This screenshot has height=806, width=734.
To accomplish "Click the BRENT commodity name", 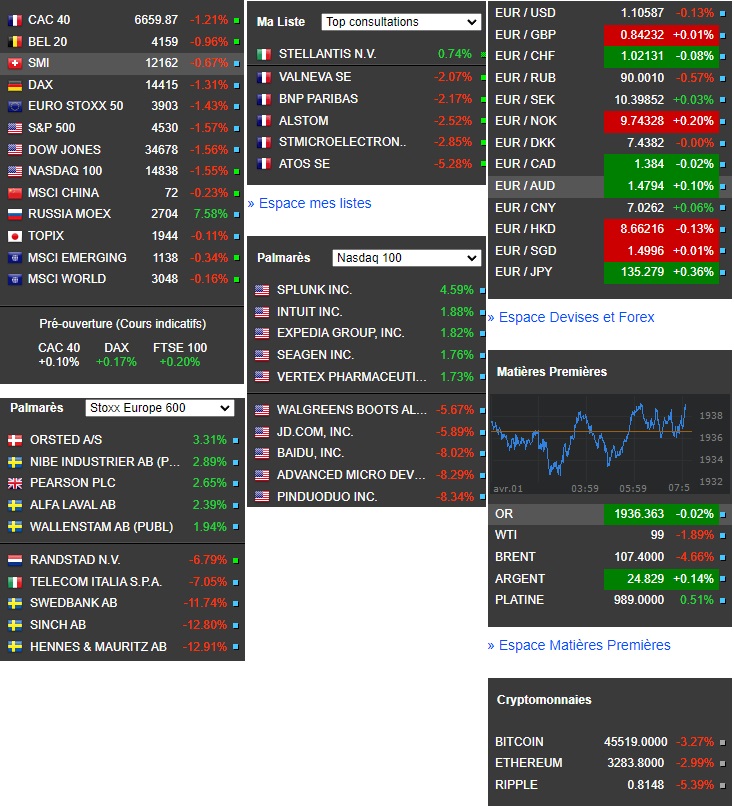I will point(515,557).
